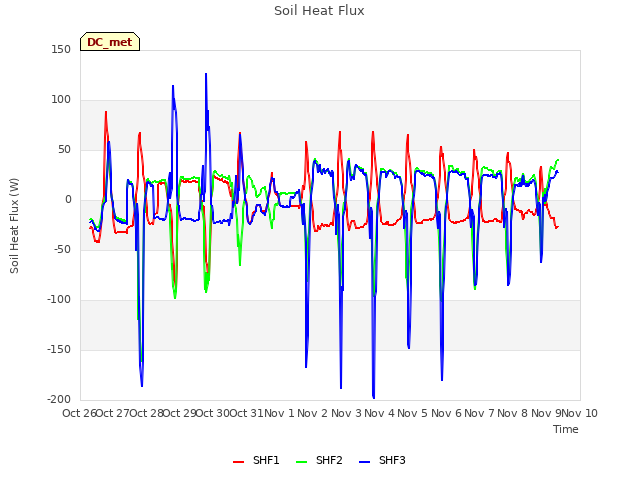This screenshot has height=480, width=640.
Task: Click the -150 y-axis tick label
Action: 59,349
